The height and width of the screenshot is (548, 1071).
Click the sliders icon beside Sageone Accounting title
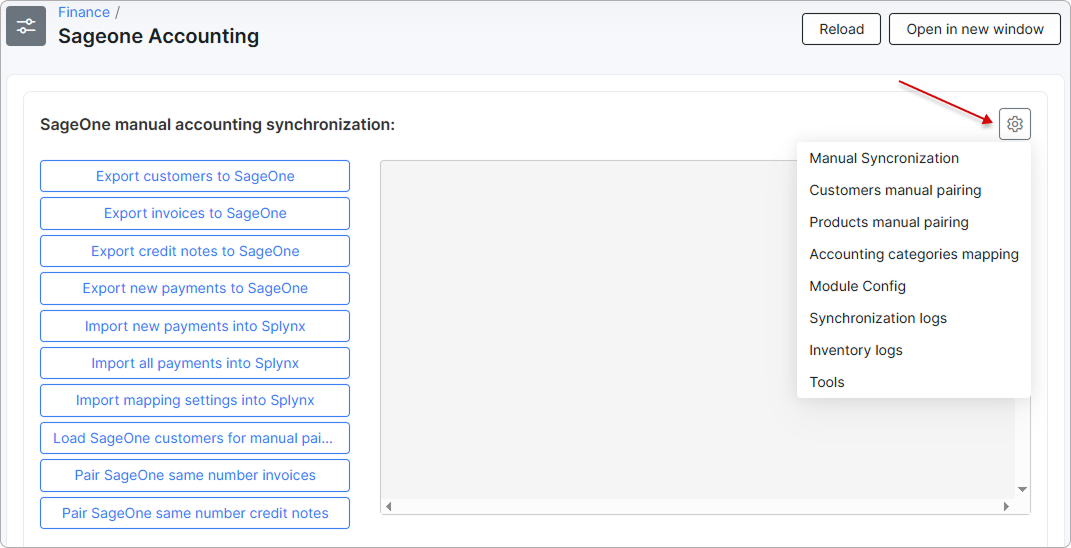pyautogui.click(x=26, y=26)
